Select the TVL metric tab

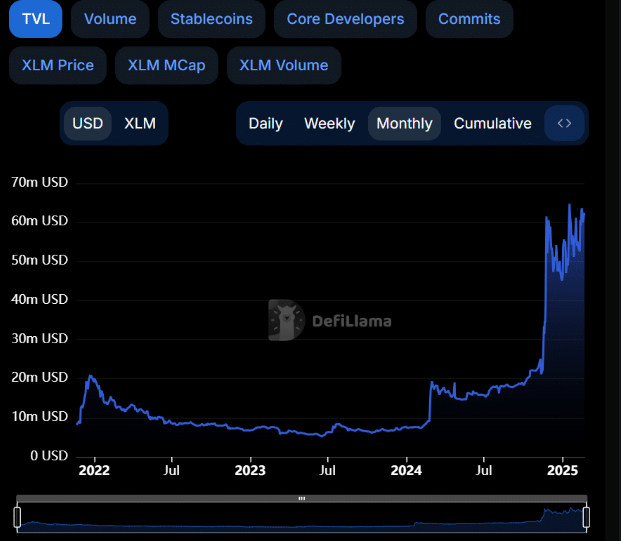(36, 19)
